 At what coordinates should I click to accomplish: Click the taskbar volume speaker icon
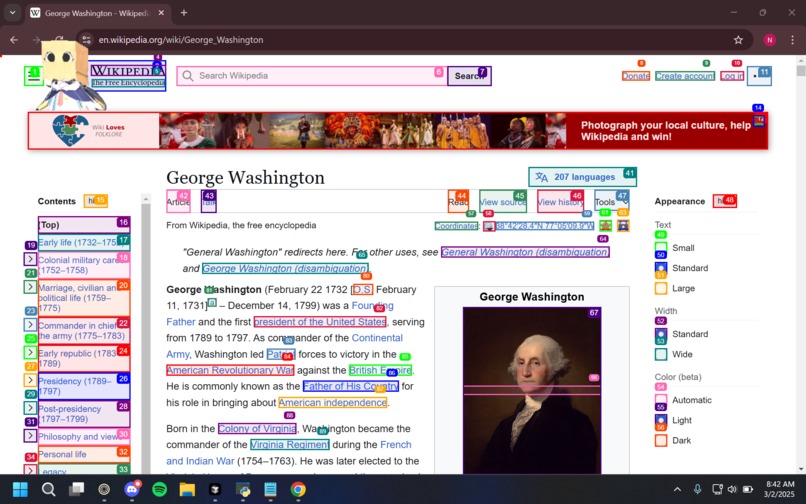coord(732,489)
